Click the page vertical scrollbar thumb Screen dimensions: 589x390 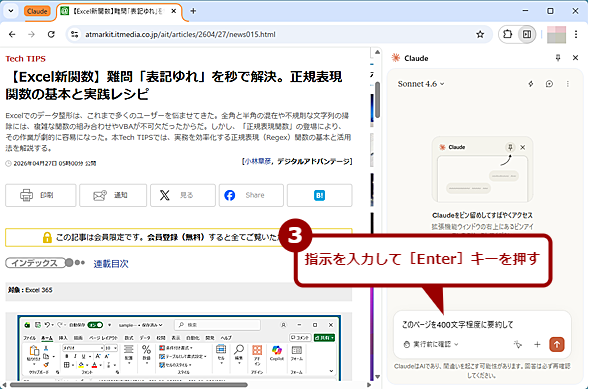click(377, 99)
